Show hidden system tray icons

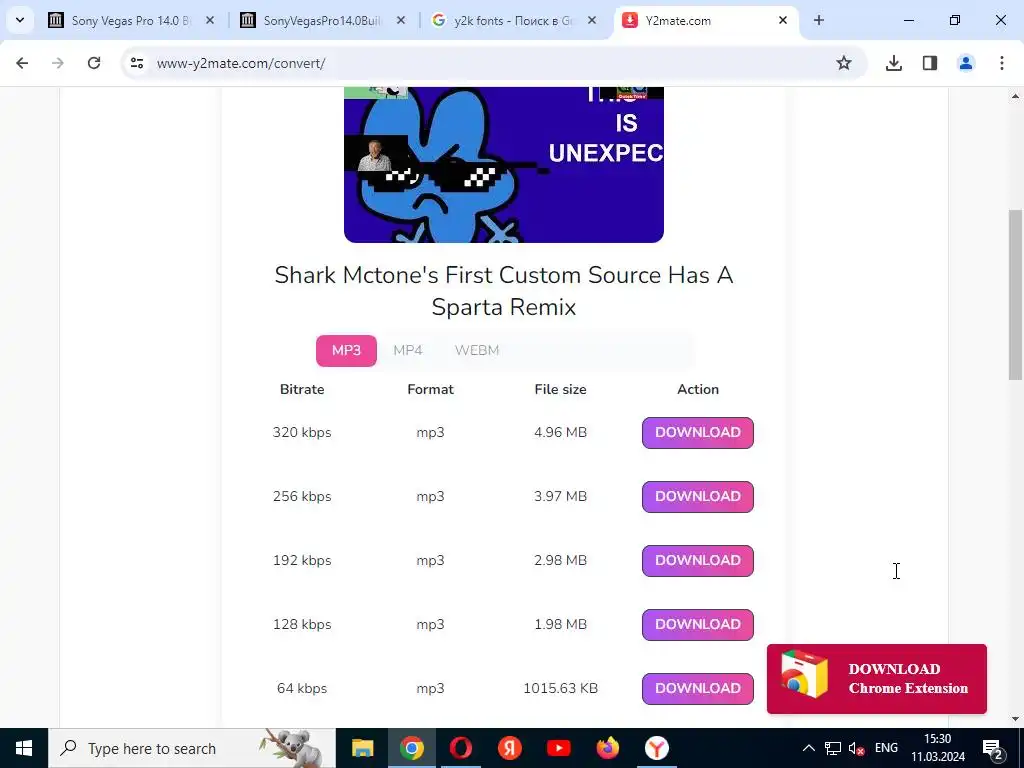(x=808, y=748)
